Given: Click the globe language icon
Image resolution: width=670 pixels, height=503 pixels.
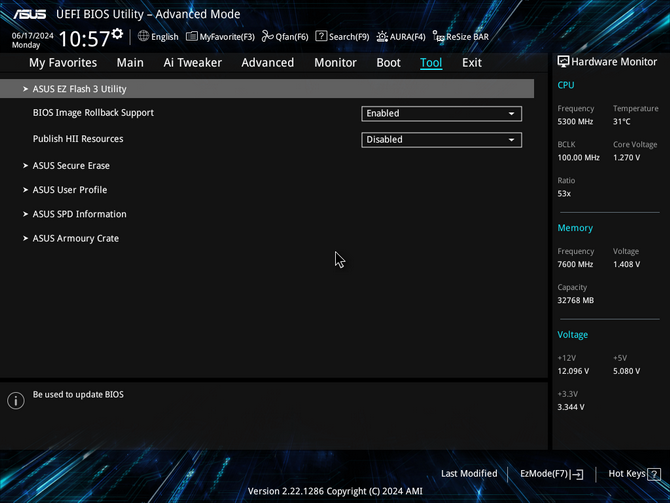Looking at the screenshot, I should coord(143,36).
